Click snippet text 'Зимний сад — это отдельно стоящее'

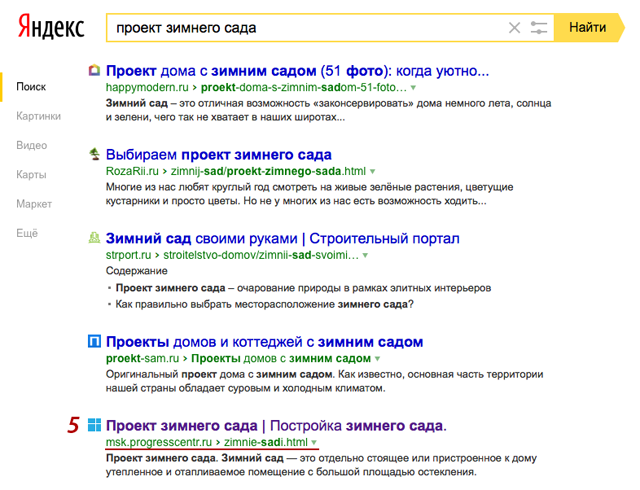[x=321, y=465]
